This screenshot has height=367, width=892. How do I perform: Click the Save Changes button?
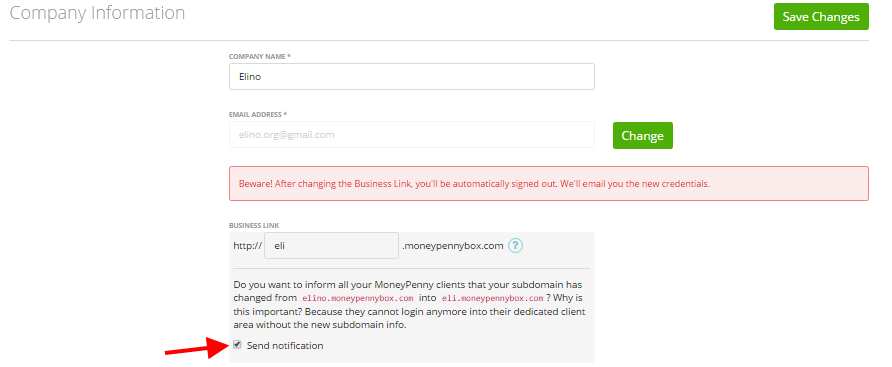coord(821,17)
